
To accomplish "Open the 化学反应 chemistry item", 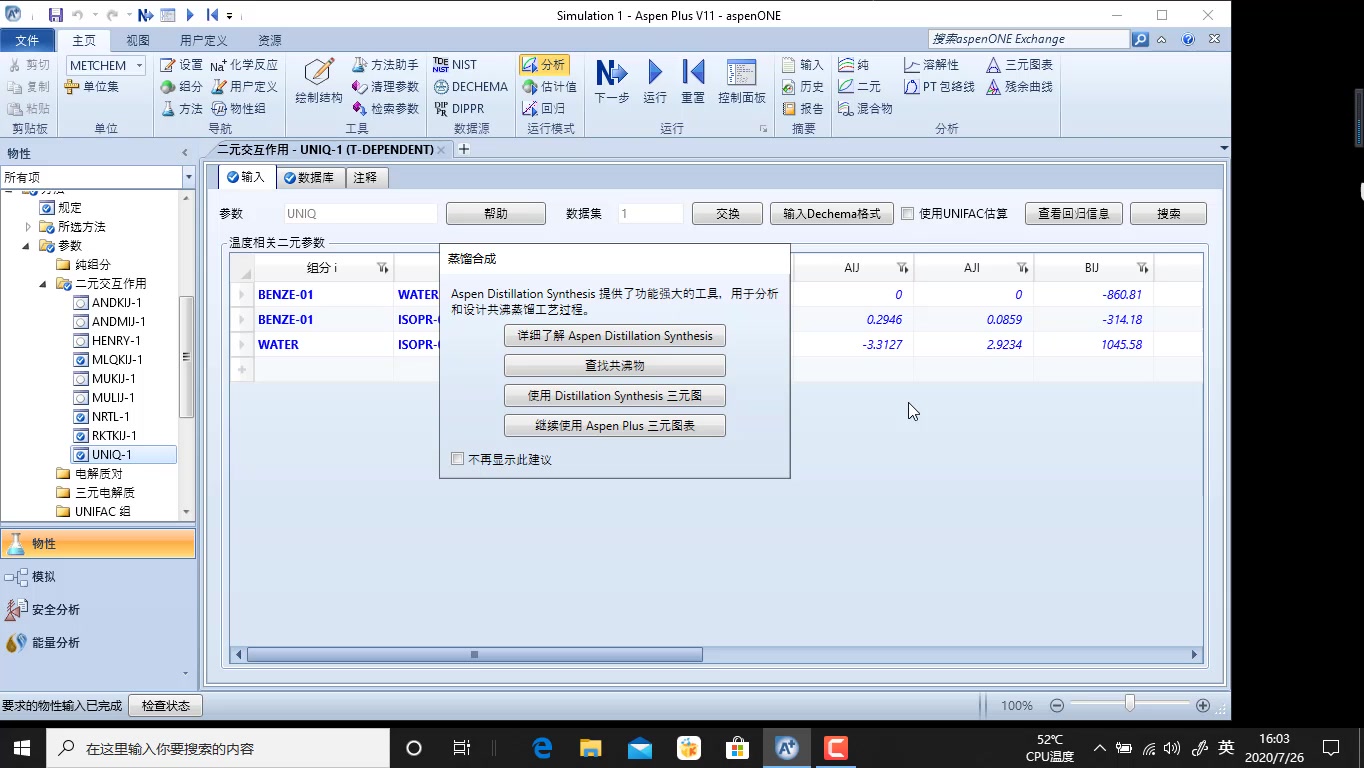I will coord(244,65).
